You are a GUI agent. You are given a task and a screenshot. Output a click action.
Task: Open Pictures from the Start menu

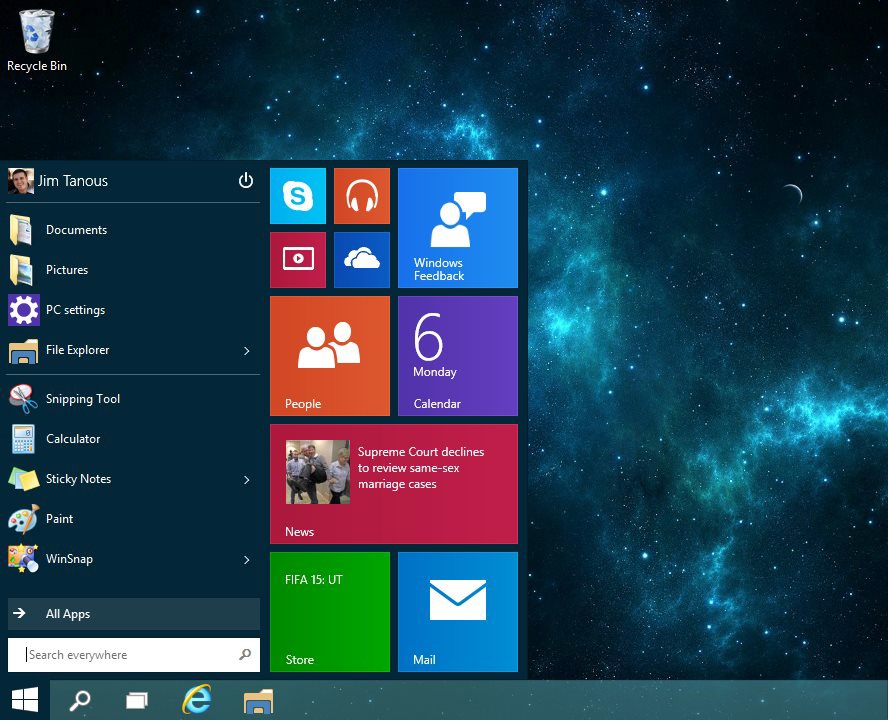134,270
